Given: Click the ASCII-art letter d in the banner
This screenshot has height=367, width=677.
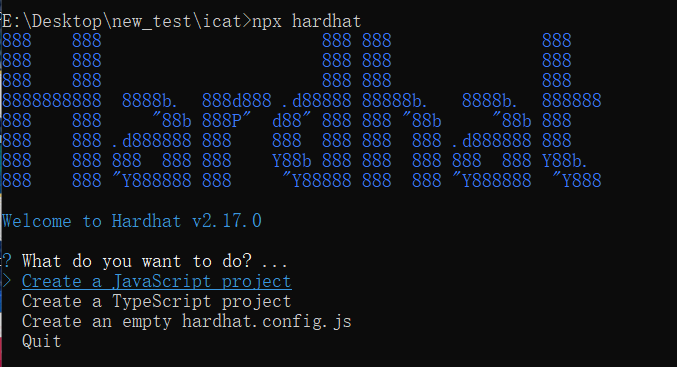Looking at the screenshot, I should (312, 111).
